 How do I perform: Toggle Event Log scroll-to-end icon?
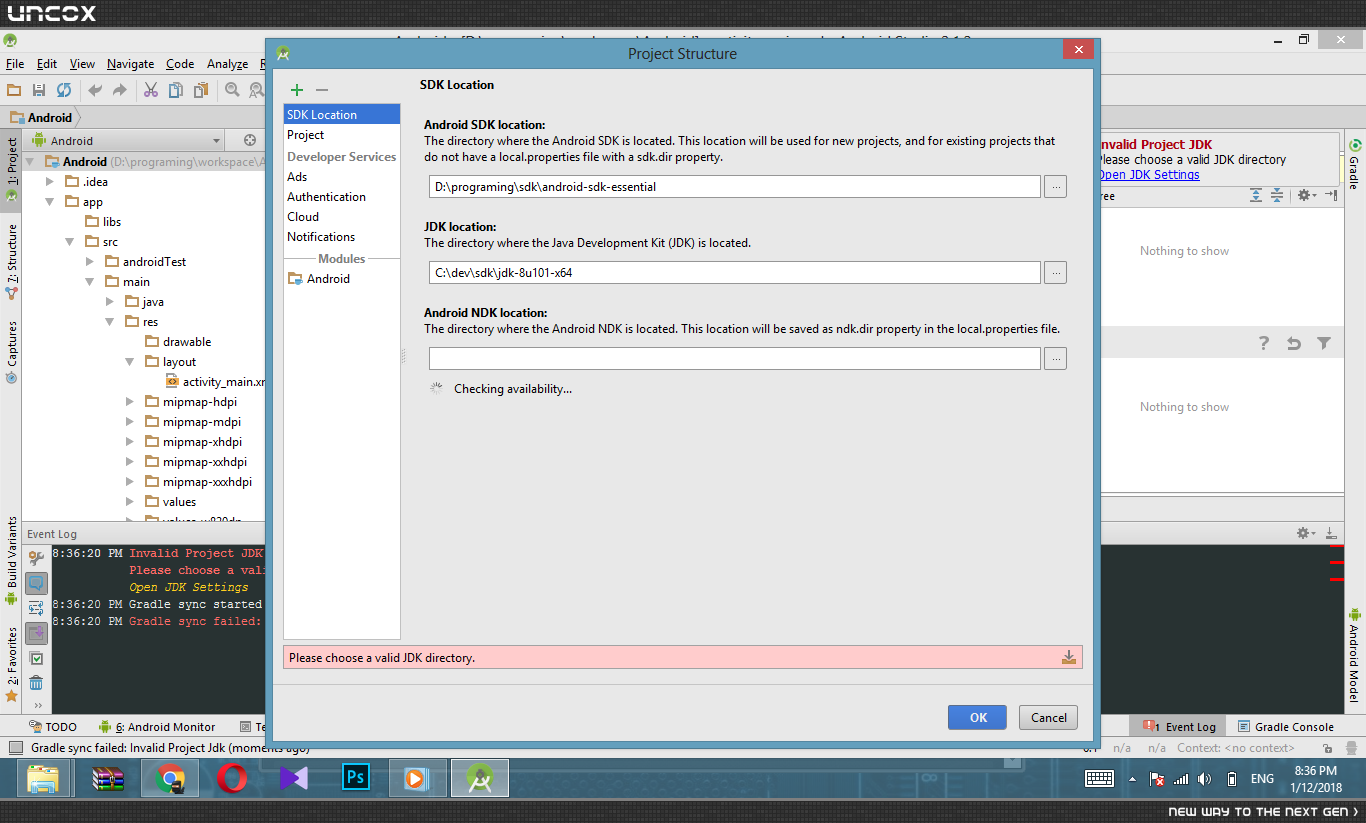pos(36,632)
